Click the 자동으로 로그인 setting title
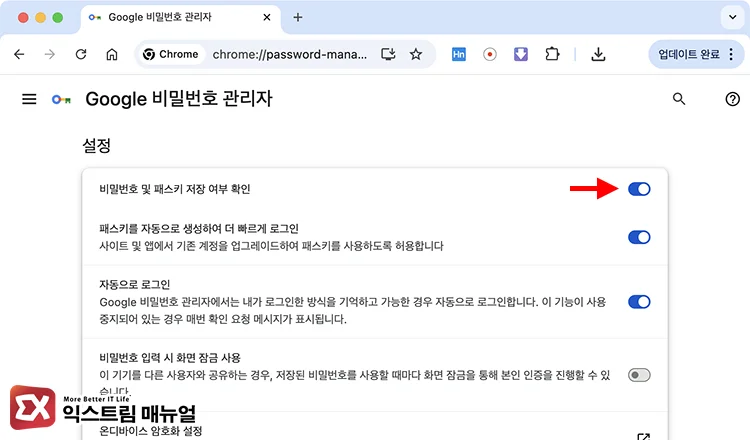Viewport: 750px width, 440px height. click(134, 285)
